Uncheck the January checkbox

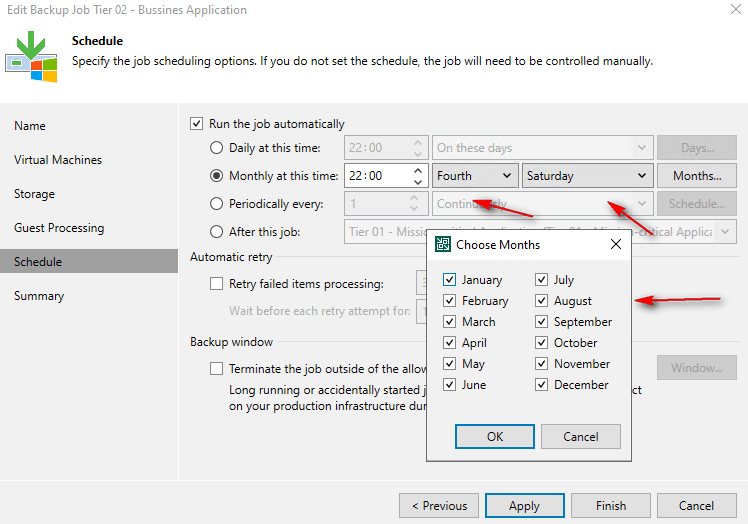(x=450, y=280)
